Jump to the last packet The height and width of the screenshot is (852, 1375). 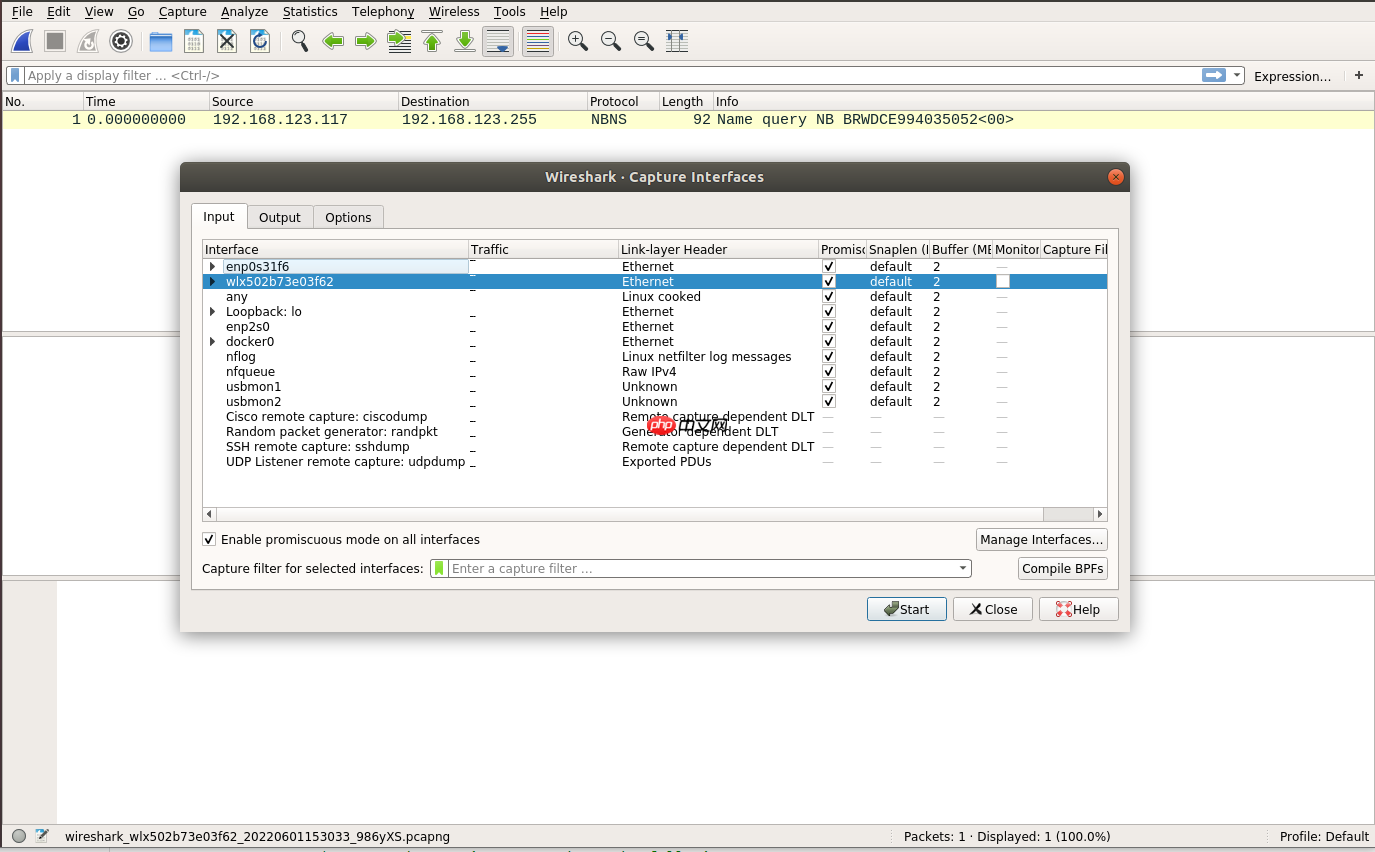pos(465,41)
